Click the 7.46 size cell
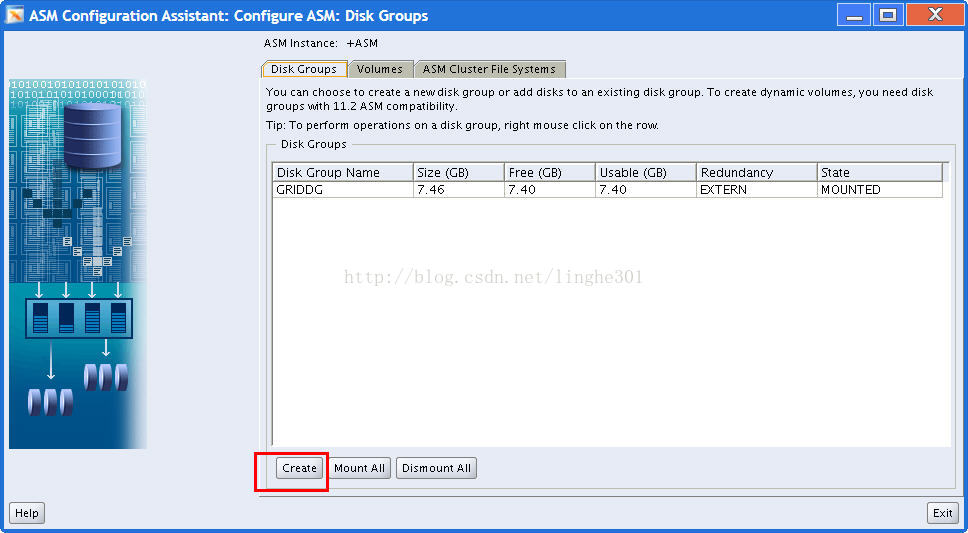This screenshot has height=533, width=968. coord(459,190)
